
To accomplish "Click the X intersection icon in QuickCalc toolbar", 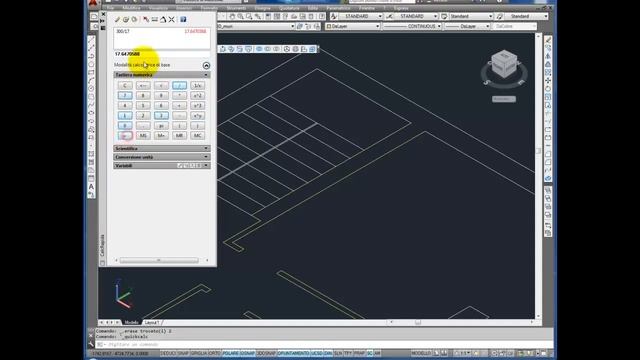I will [171, 19].
